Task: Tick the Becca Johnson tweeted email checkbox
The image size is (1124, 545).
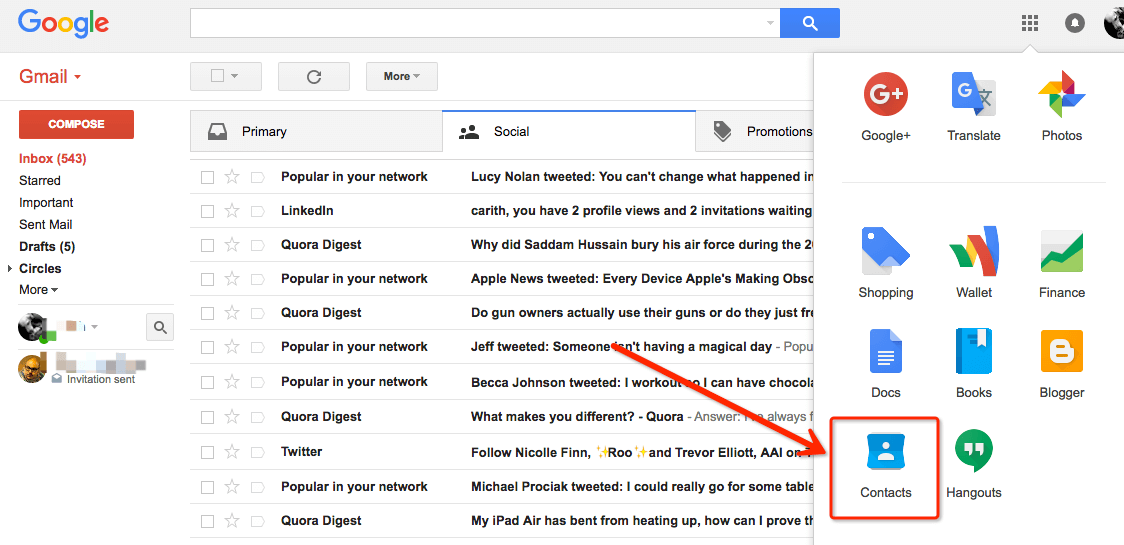Action: (207, 382)
